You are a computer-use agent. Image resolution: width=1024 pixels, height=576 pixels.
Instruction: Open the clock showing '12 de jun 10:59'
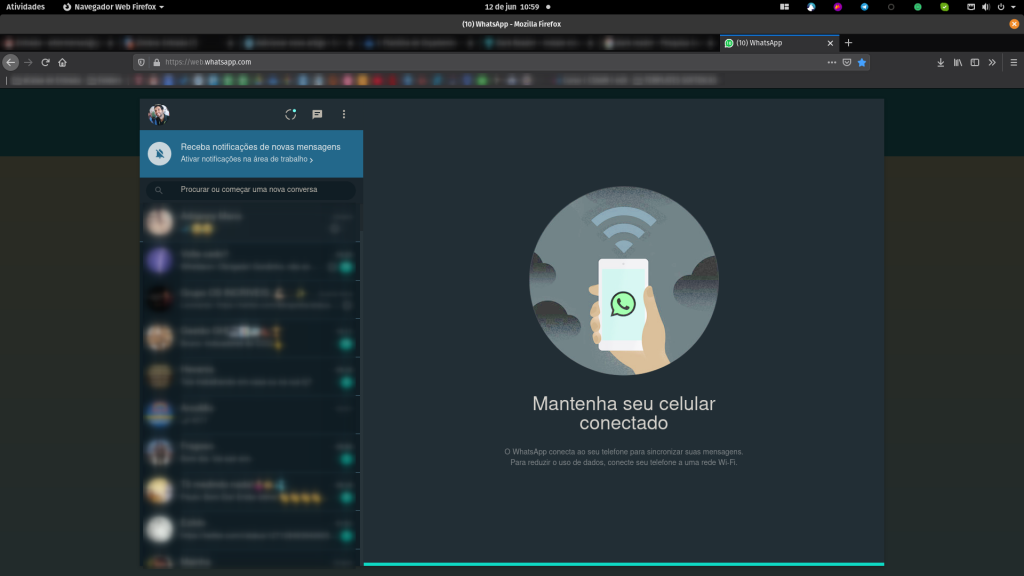[512, 7]
